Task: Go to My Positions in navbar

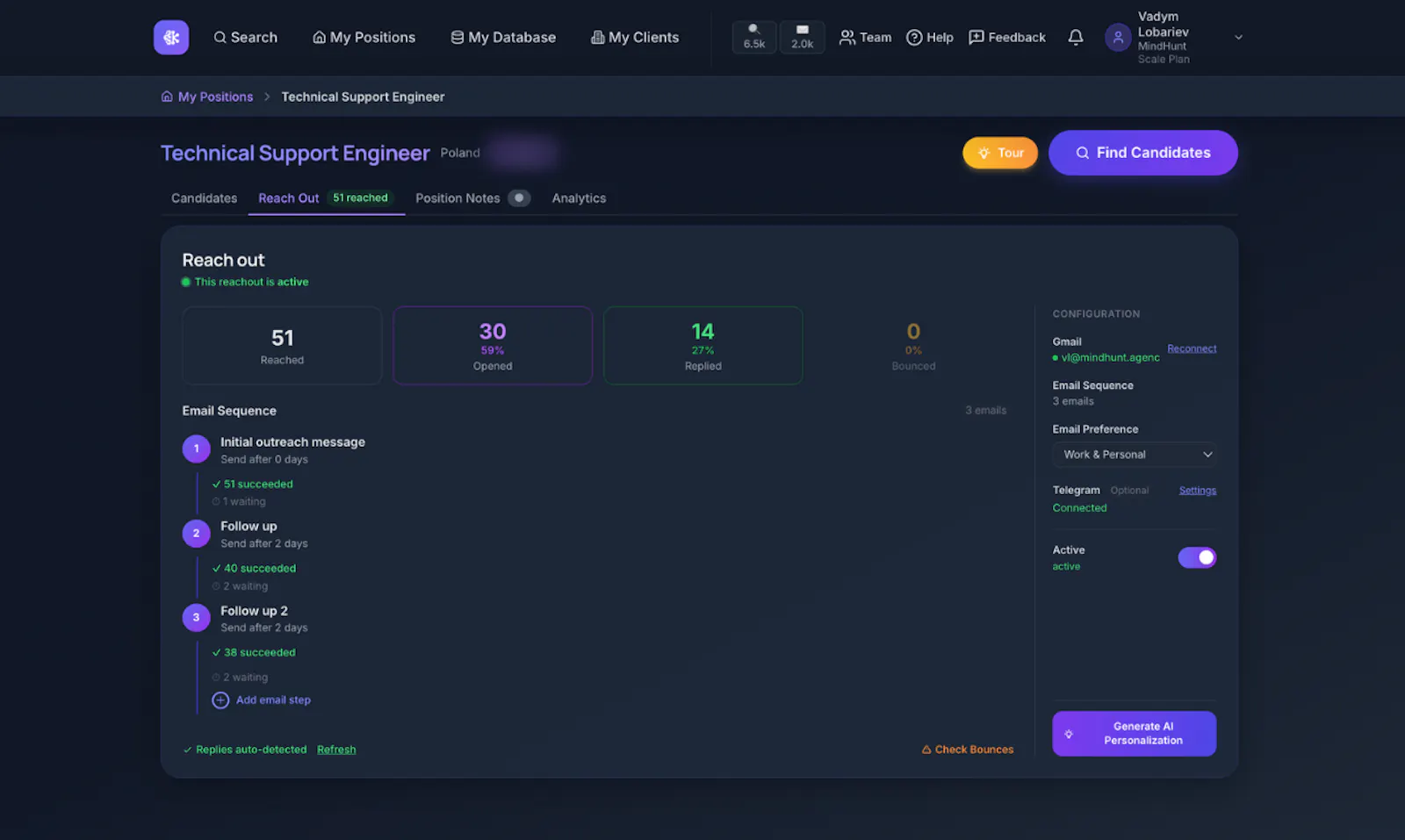Action: [x=364, y=38]
